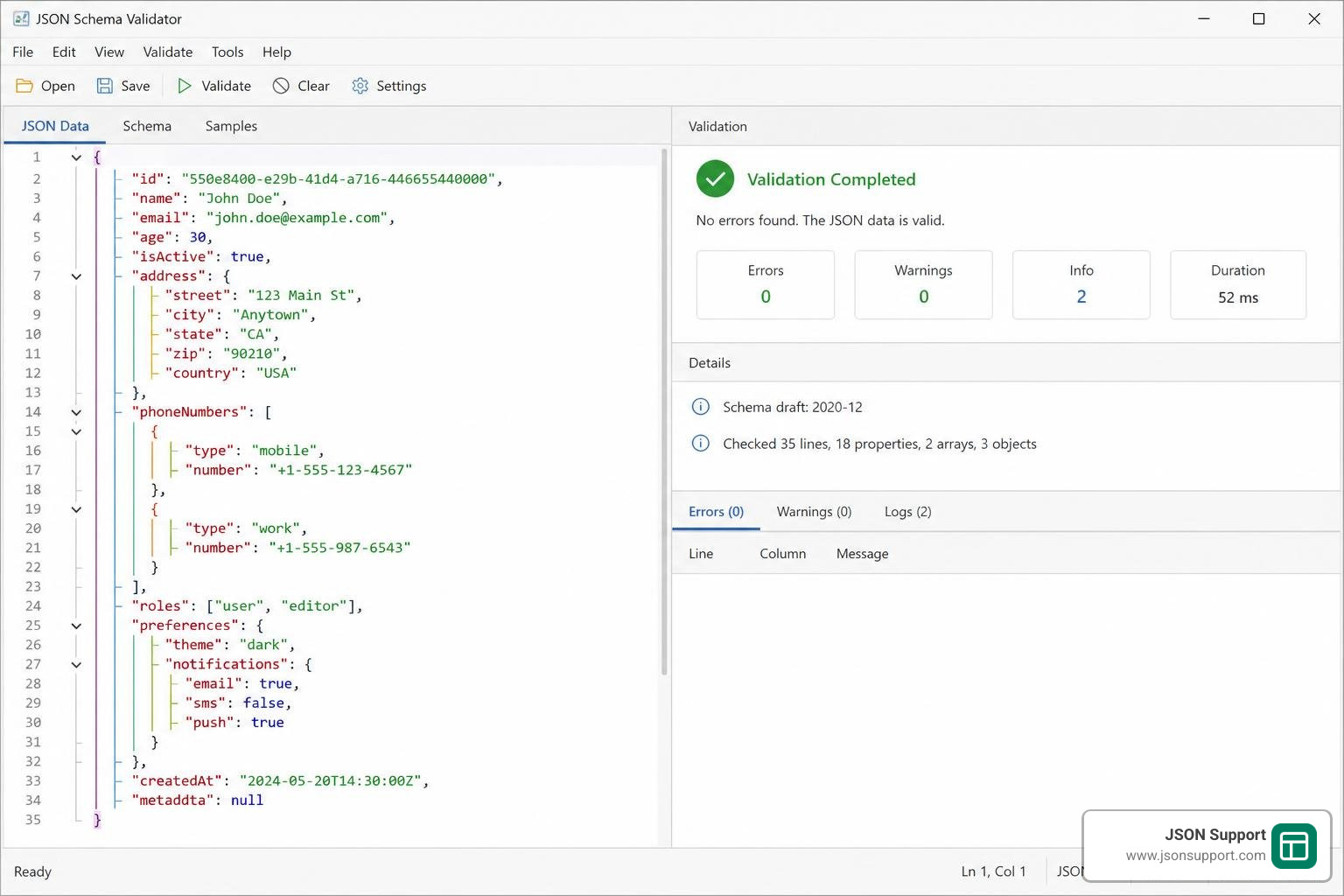This screenshot has height=896, width=1344.
Task: Click the "id" UUID value on line 2
Action: pyautogui.click(x=339, y=178)
